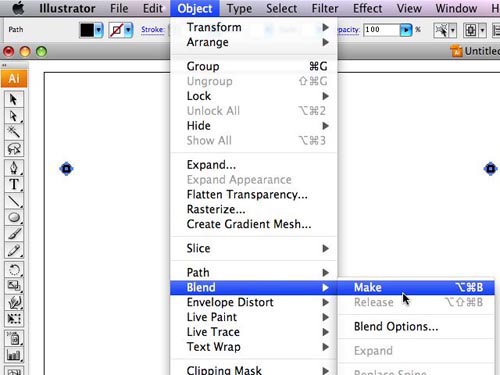The height and width of the screenshot is (375, 500).
Task: Expand the Arrange submenu
Action: tap(326, 42)
